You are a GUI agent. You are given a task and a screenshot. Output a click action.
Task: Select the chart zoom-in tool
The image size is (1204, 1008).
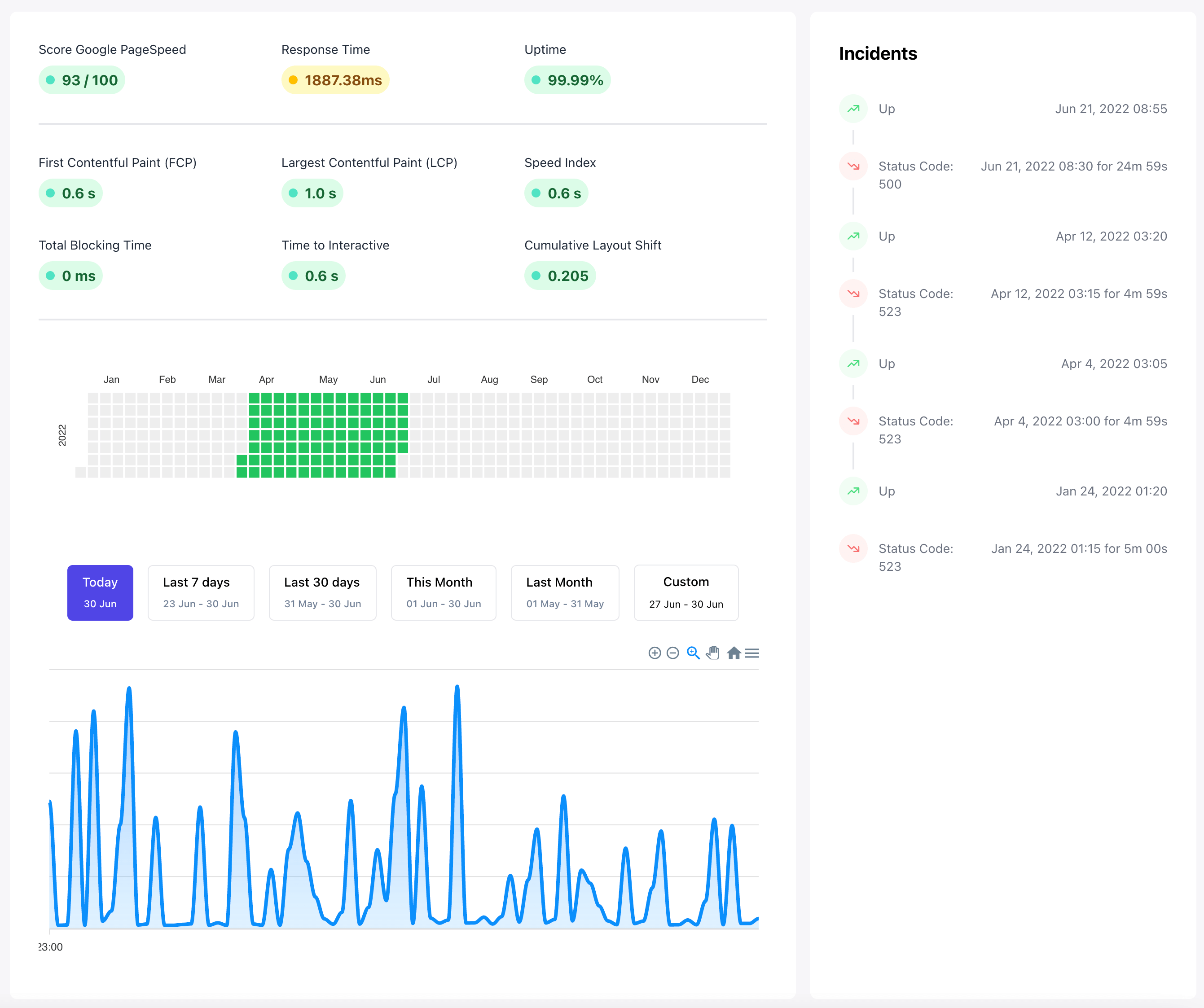[x=655, y=653]
